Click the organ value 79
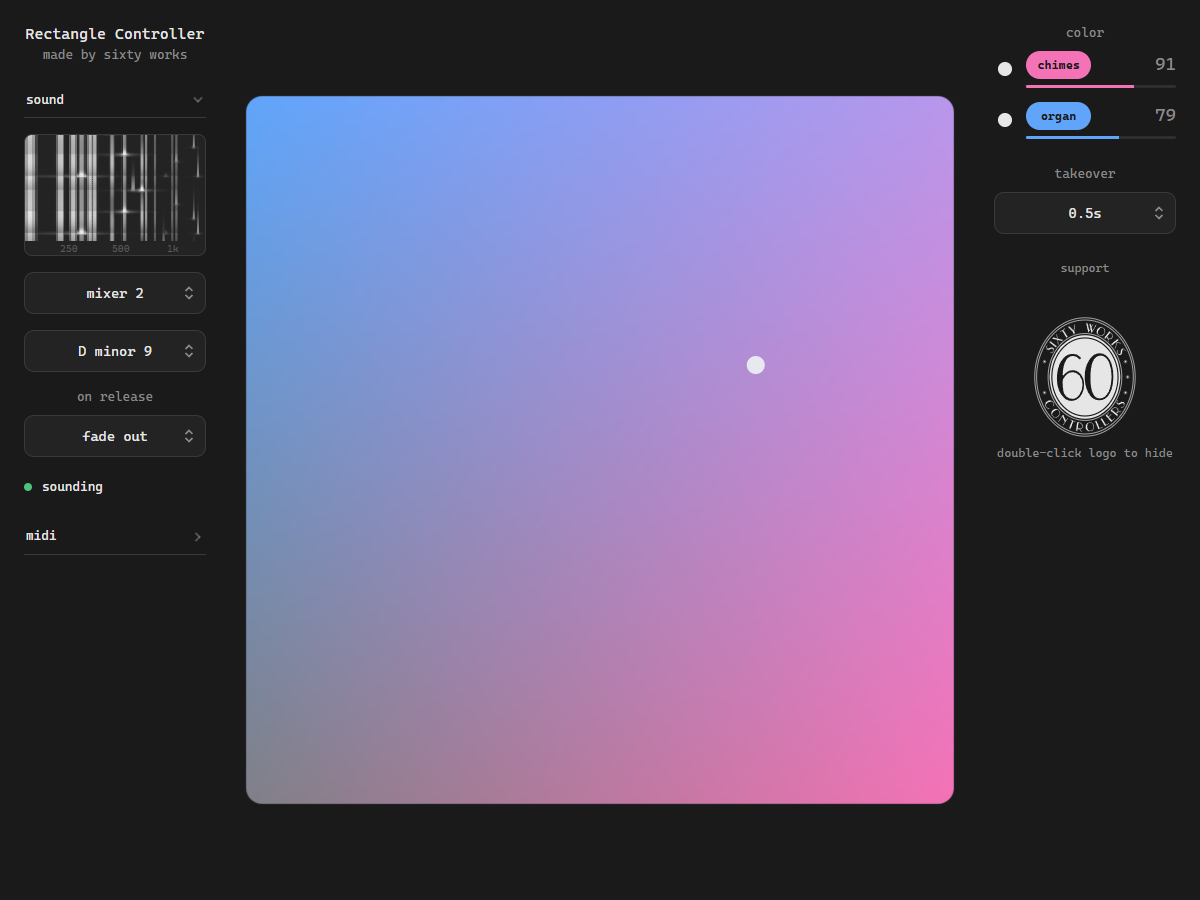 (1165, 115)
